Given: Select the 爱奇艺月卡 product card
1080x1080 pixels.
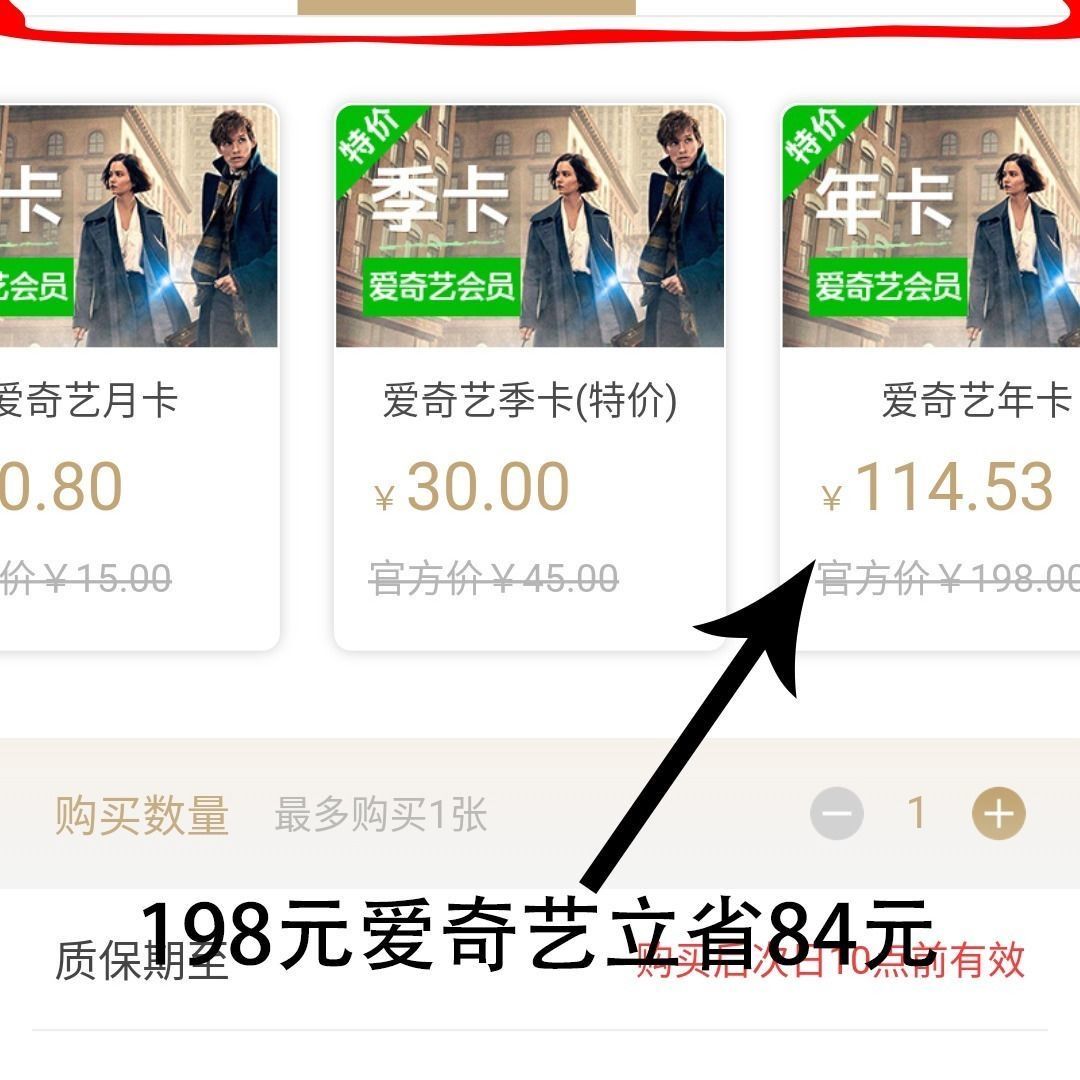Looking at the screenshot, I should click(140, 377).
